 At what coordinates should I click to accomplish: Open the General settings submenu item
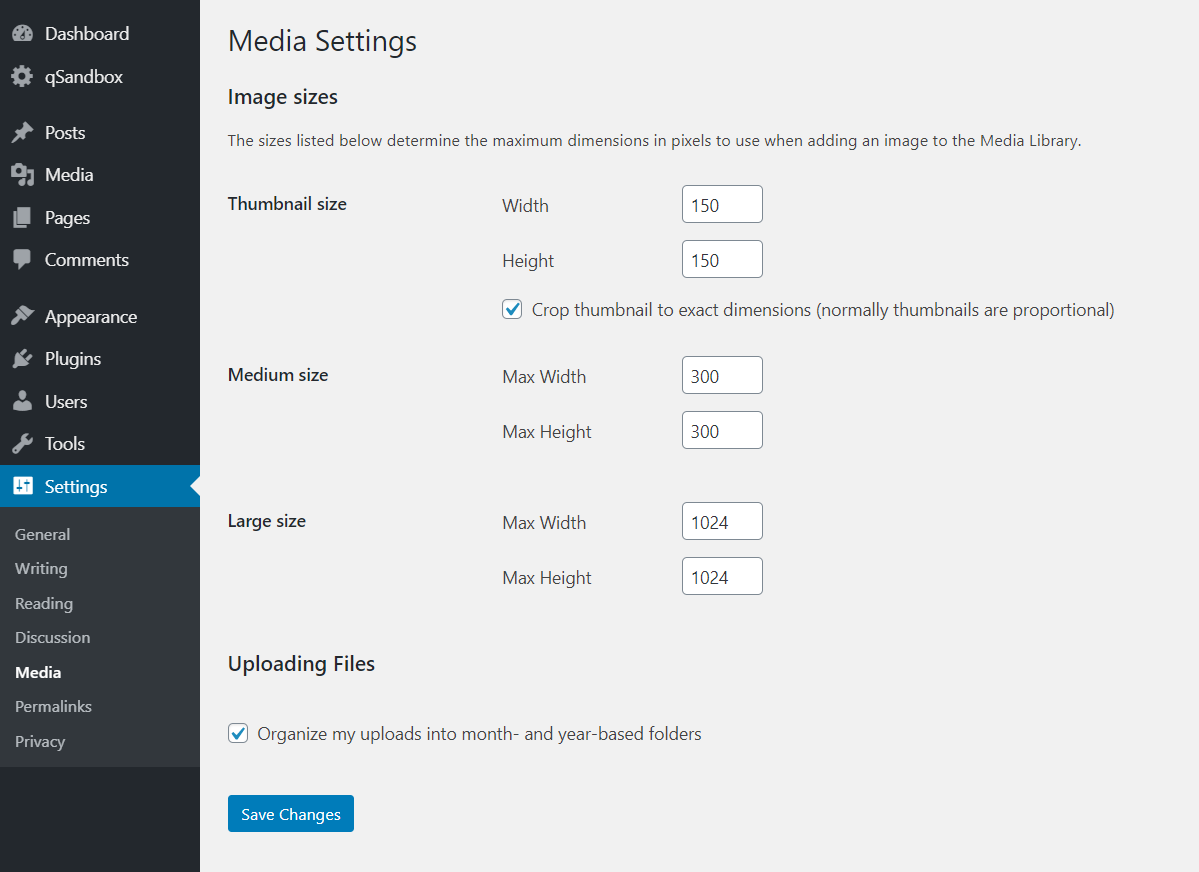point(42,535)
